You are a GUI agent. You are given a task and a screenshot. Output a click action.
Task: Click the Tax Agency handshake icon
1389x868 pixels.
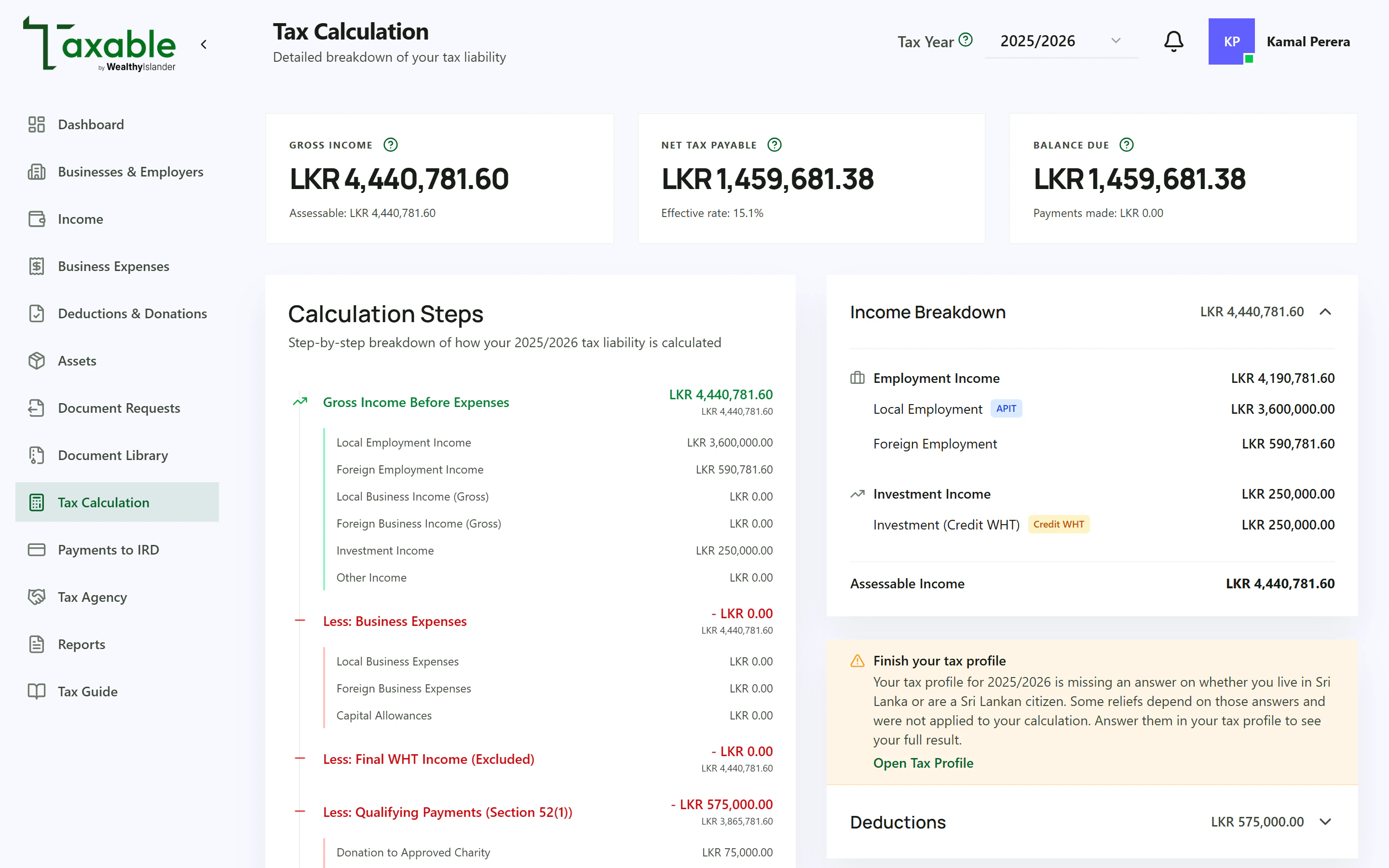pos(37,597)
